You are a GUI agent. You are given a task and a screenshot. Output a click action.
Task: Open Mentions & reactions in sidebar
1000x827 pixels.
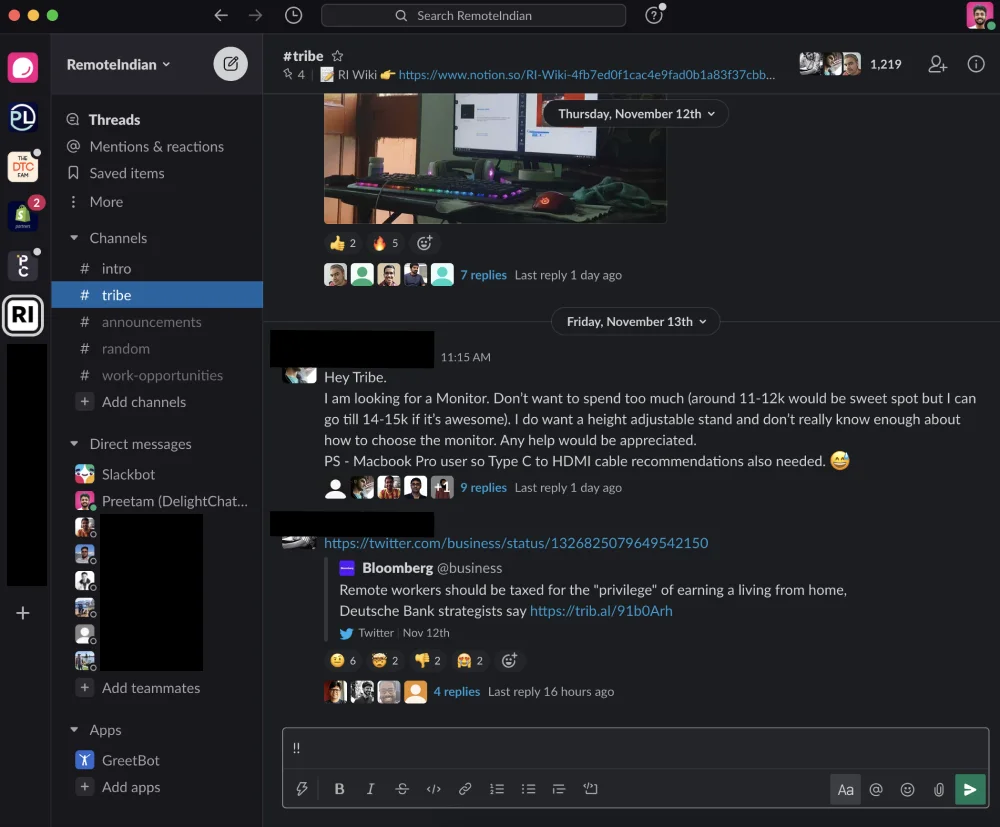156,146
